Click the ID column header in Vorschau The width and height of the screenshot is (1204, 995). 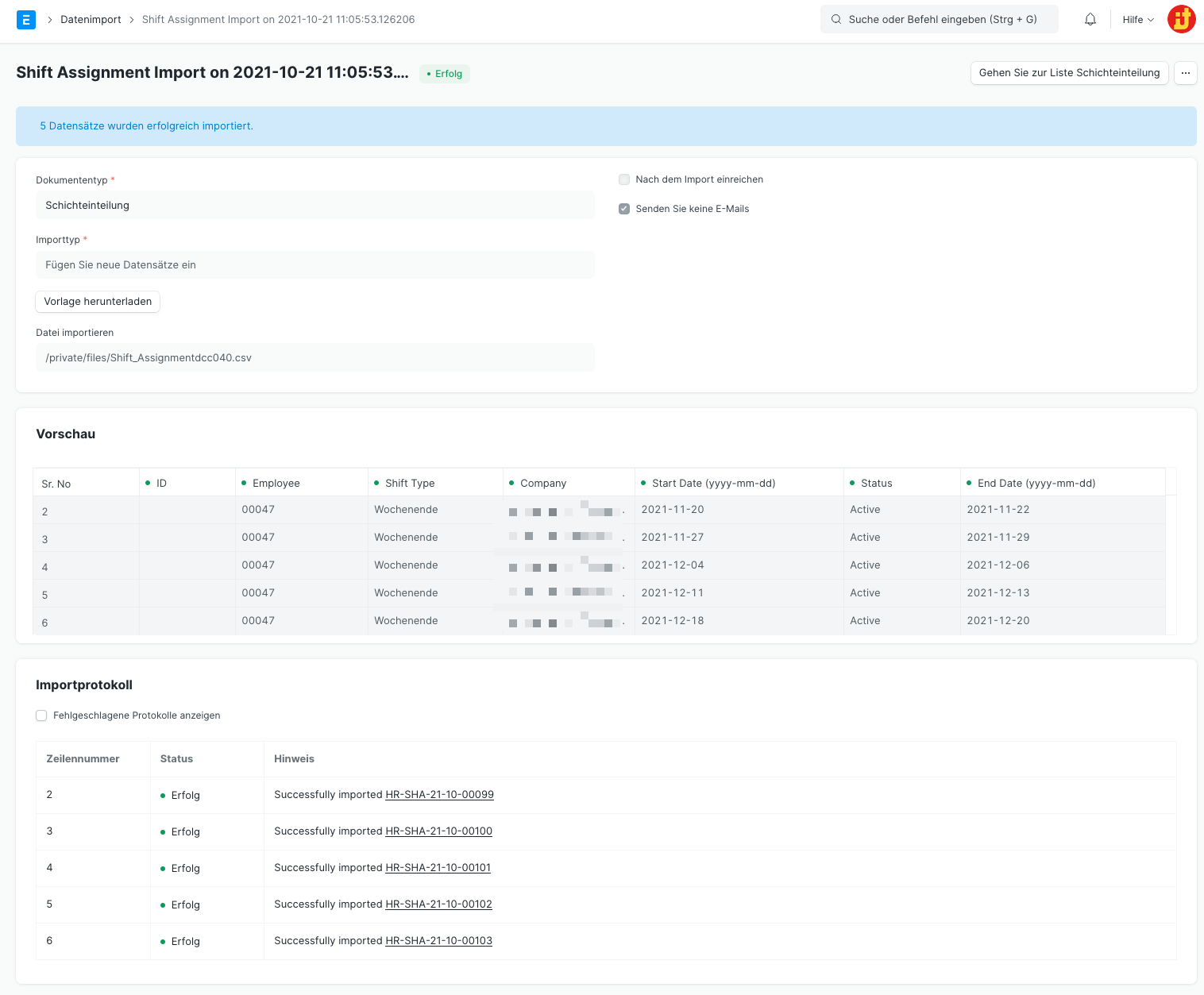click(187, 483)
